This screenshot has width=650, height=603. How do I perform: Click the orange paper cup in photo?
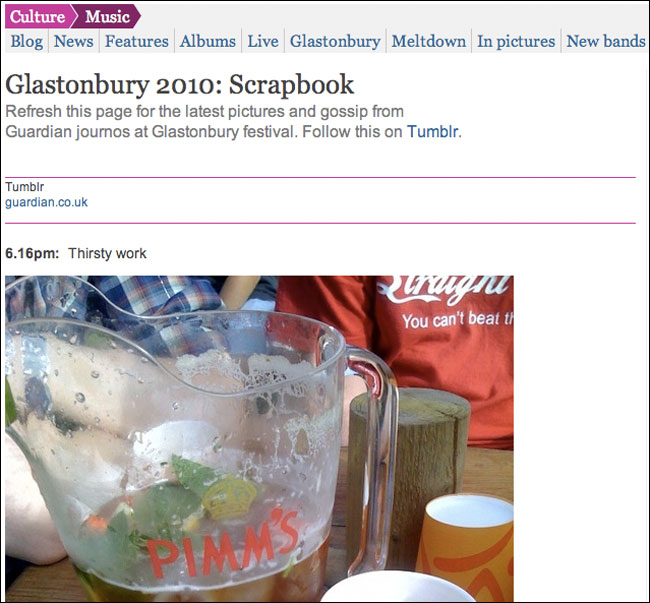click(x=465, y=545)
